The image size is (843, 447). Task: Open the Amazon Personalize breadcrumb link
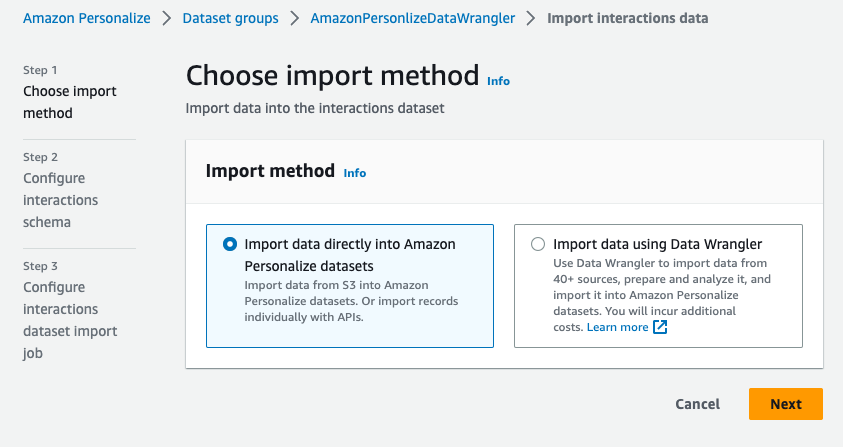[86, 18]
